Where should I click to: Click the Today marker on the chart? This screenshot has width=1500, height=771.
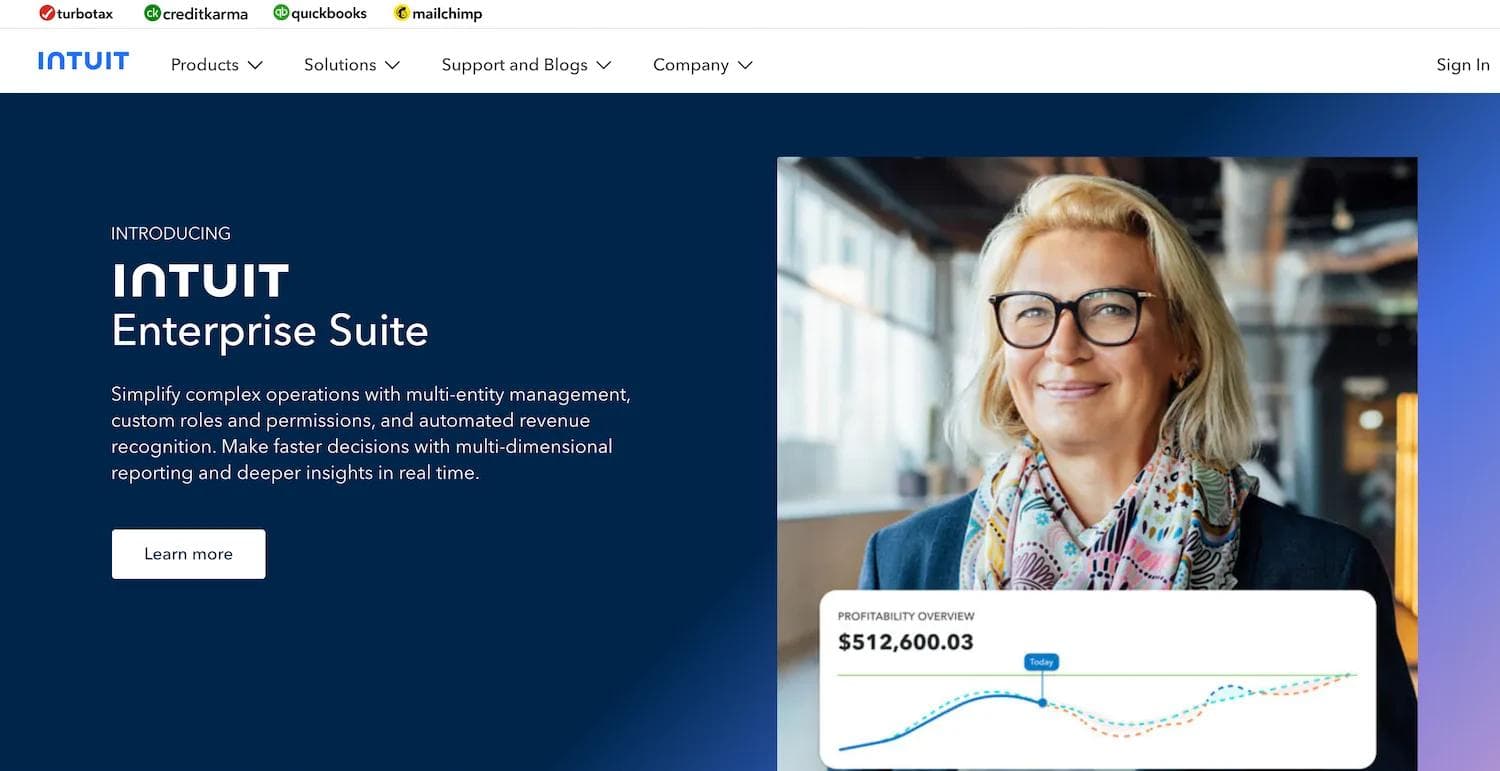[x=1040, y=661]
